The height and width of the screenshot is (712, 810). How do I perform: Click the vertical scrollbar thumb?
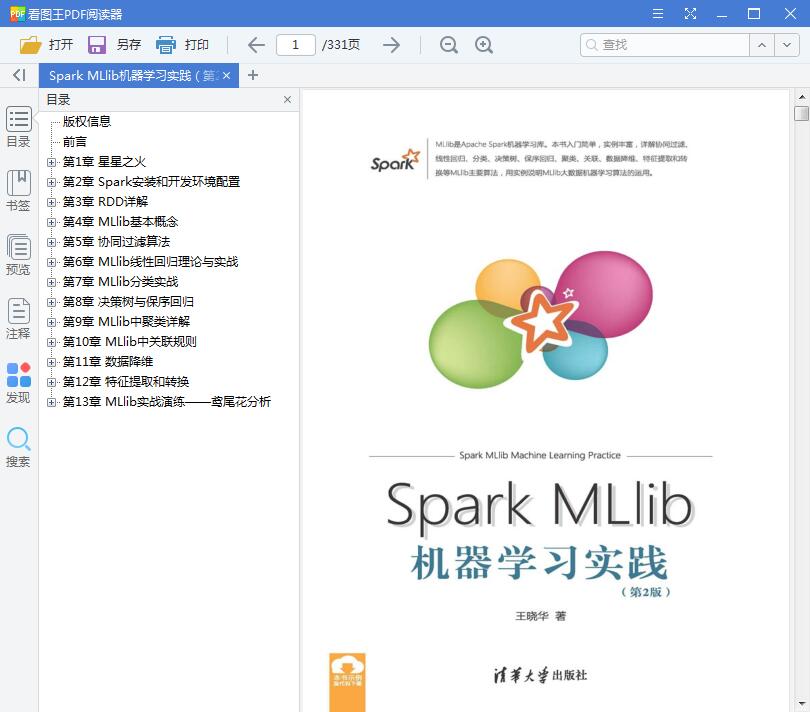pos(801,113)
